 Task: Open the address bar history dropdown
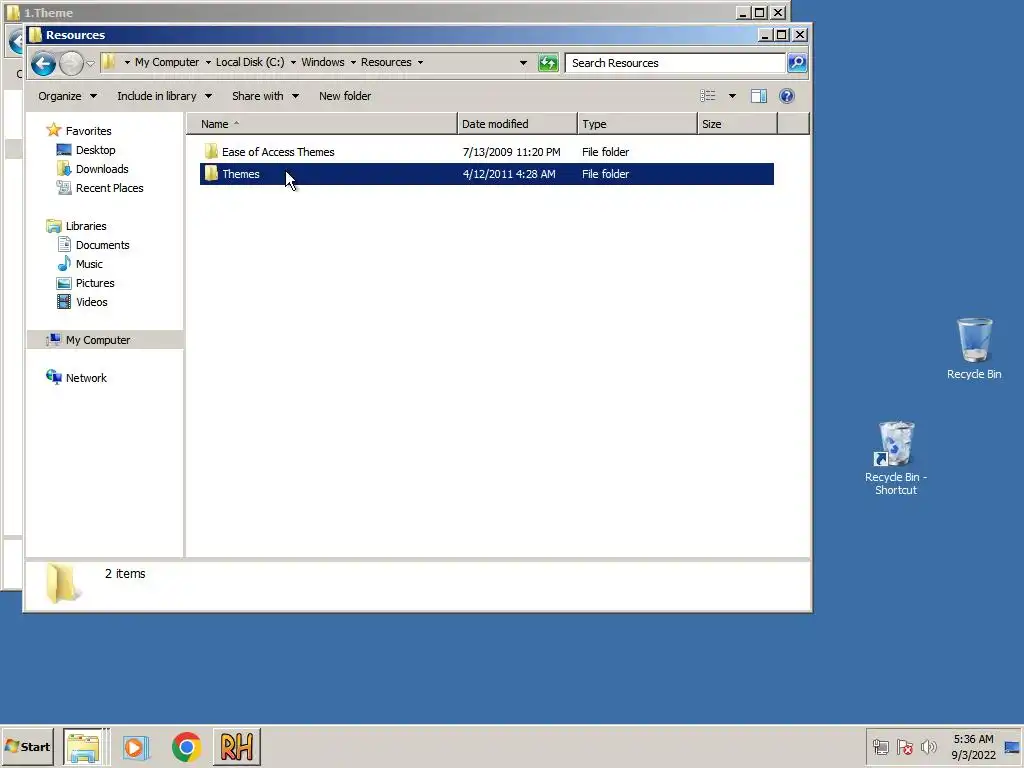click(x=523, y=63)
